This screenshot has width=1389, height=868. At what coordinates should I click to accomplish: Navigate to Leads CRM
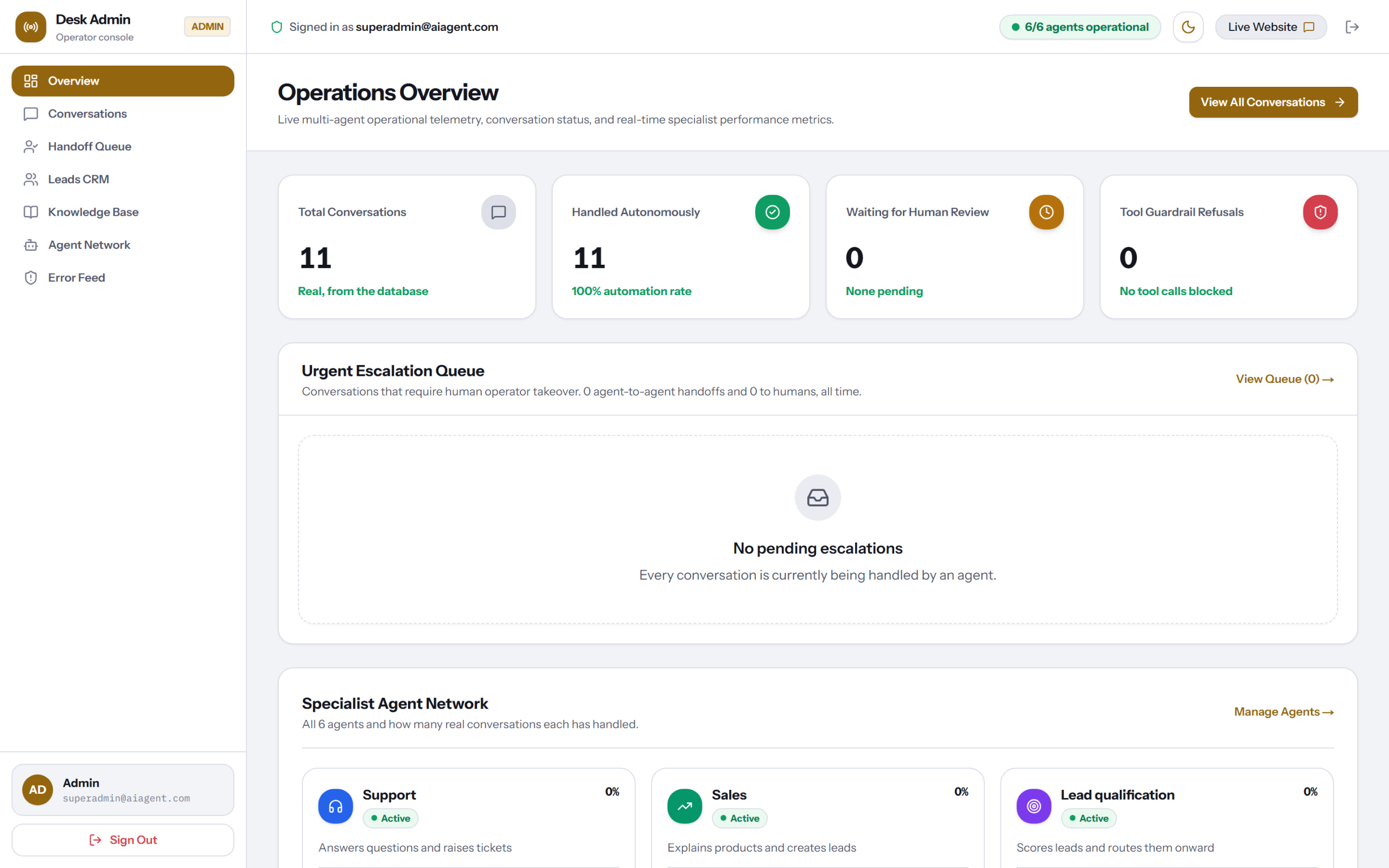(123, 179)
